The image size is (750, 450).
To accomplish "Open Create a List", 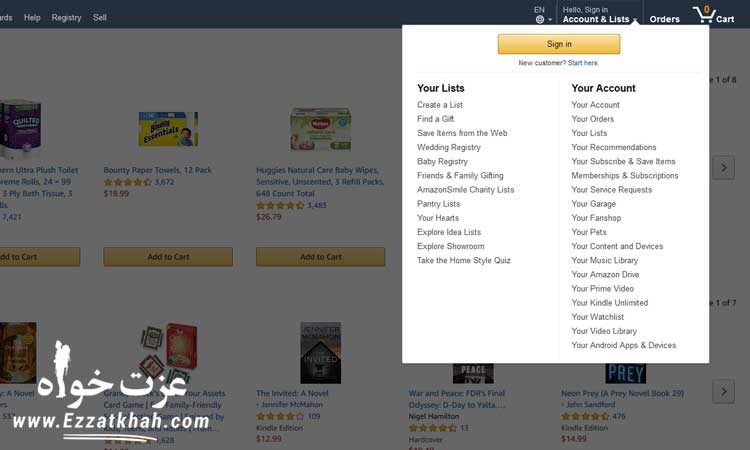I will pos(440,105).
